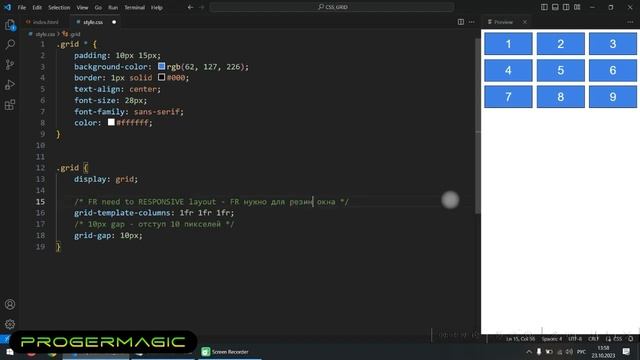Open the Run and Debug view
Viewport: 640px width, 360px height.
pos(10,85)
